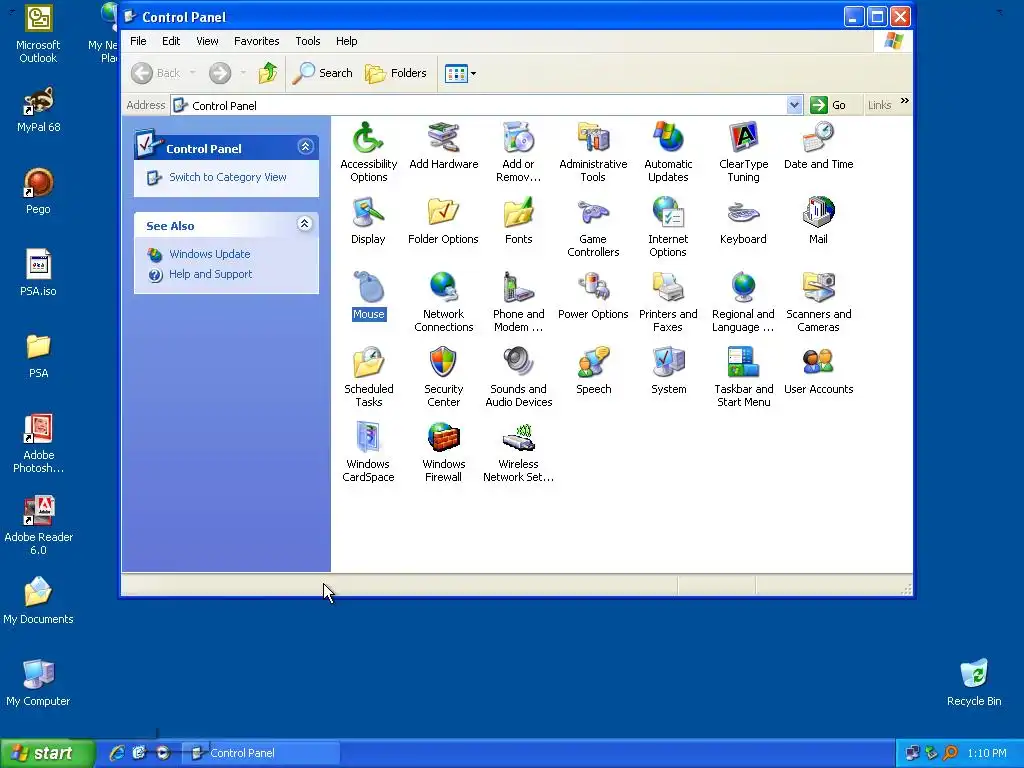Expand the Address bar dropdown
Screen dimensions: 1024x768
(794, 105)
